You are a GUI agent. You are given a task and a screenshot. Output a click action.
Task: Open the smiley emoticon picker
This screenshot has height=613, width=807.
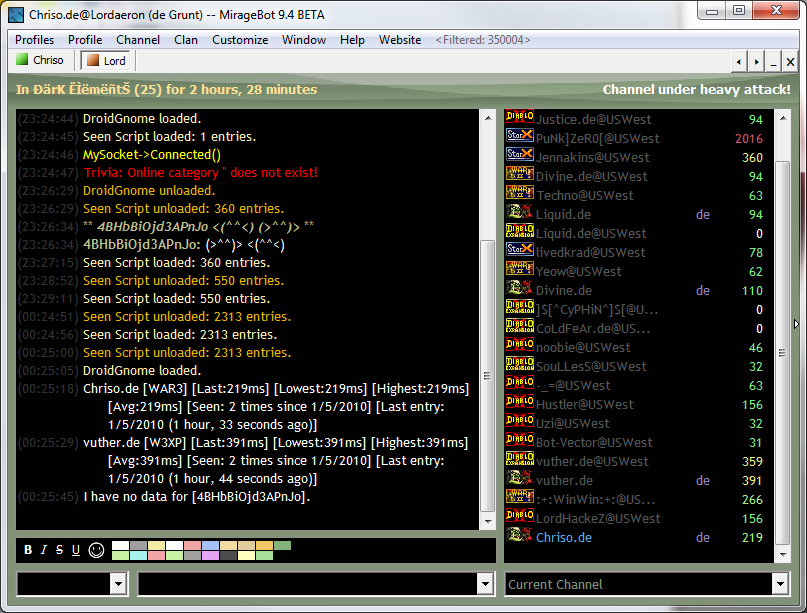coord(96,550)
